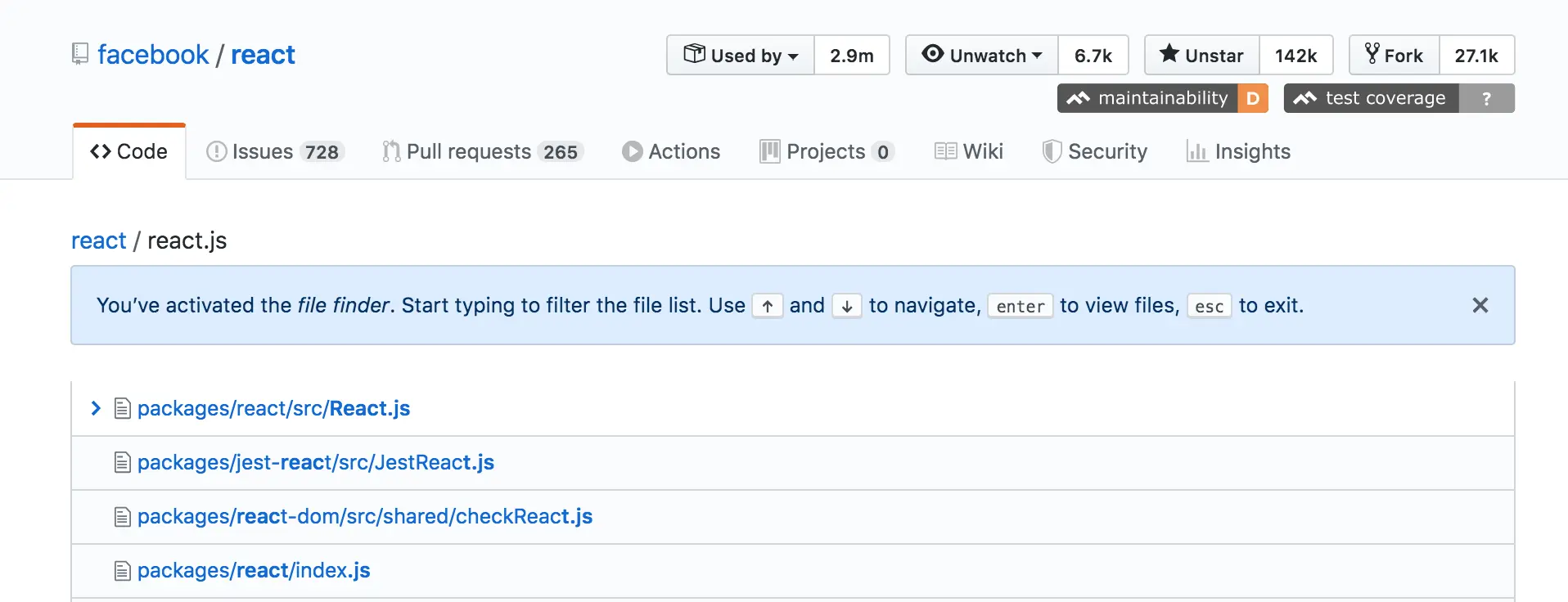Open the Pull requests tab
The image size is (1568, 602).
482,152
